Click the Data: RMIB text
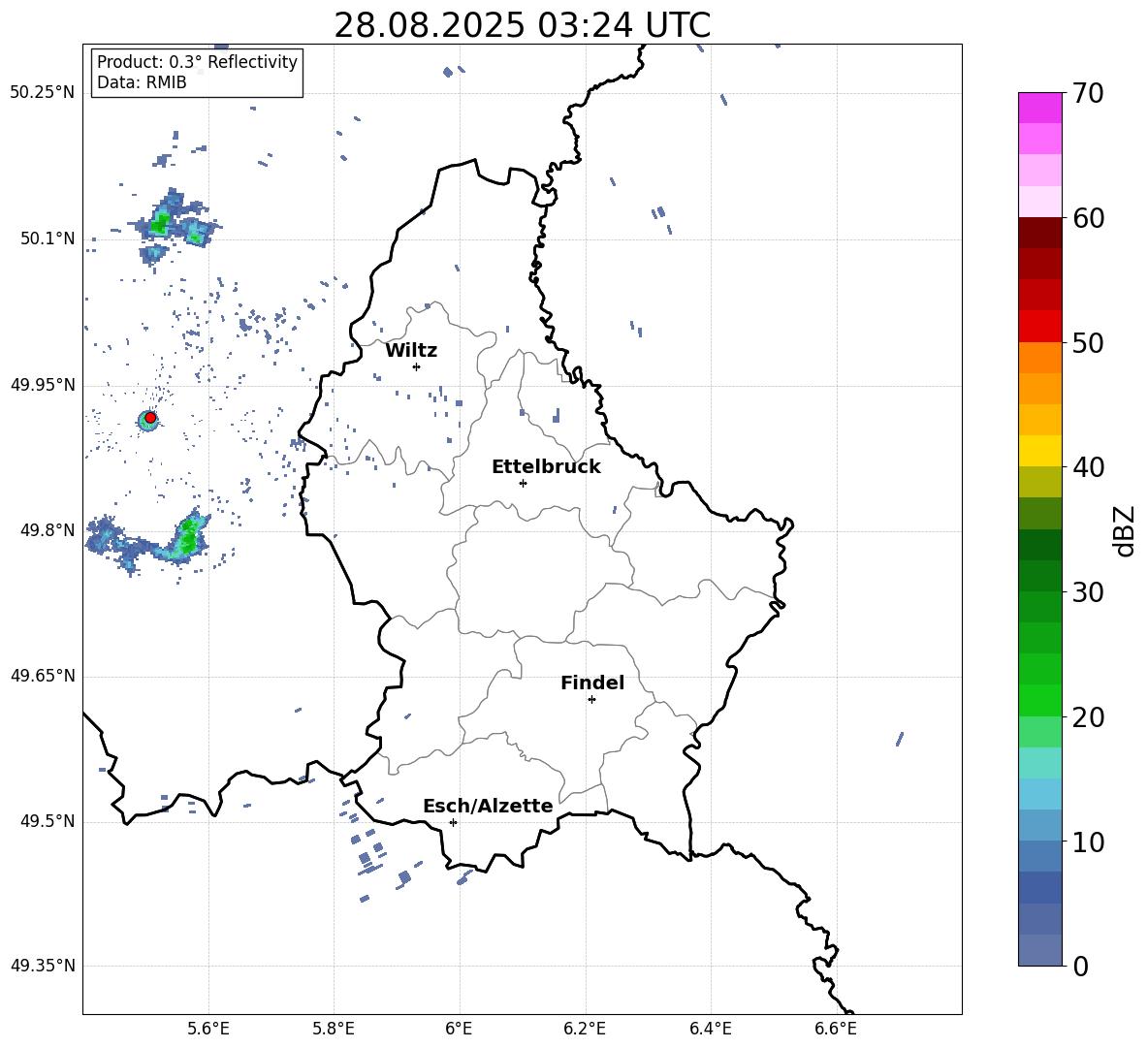 tap(142, 82)
